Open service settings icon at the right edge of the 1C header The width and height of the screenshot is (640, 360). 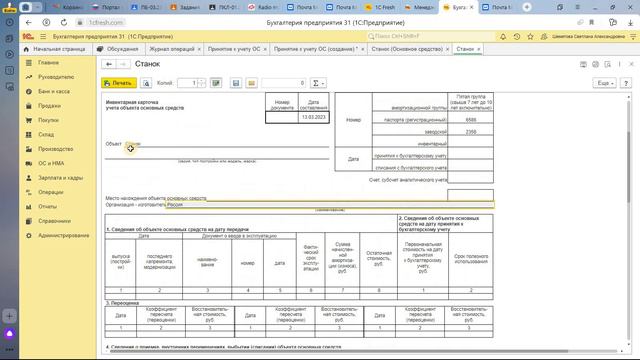pos(633,36)
